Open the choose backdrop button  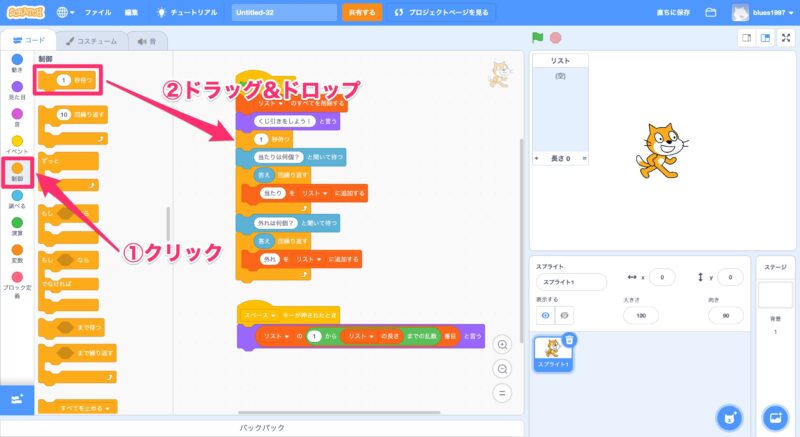[775, 416]
